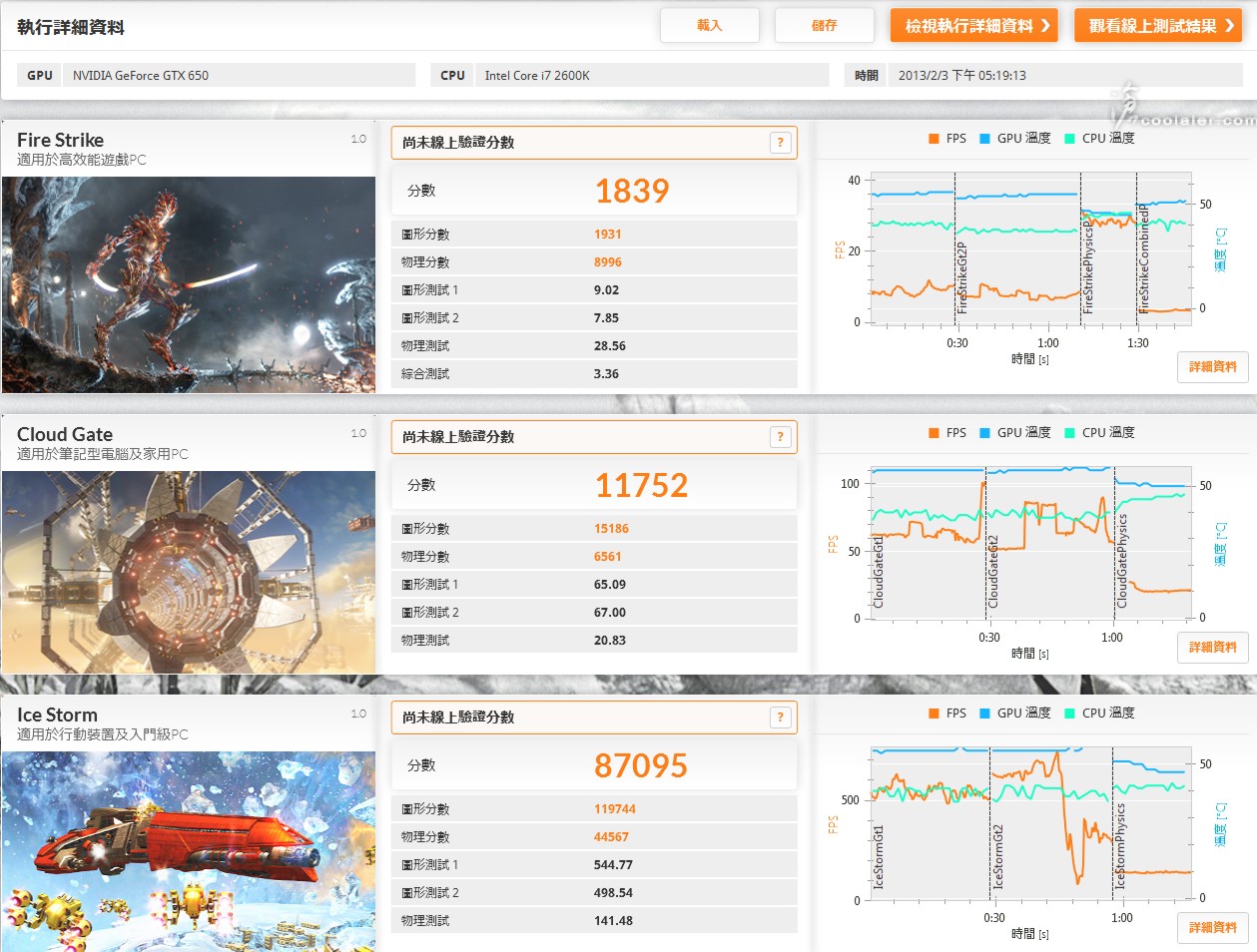Open 觀看線上測試結果 online results button
Image resolution: width=1257 pixels, height=952 pixels.
tap(1158, 26)
